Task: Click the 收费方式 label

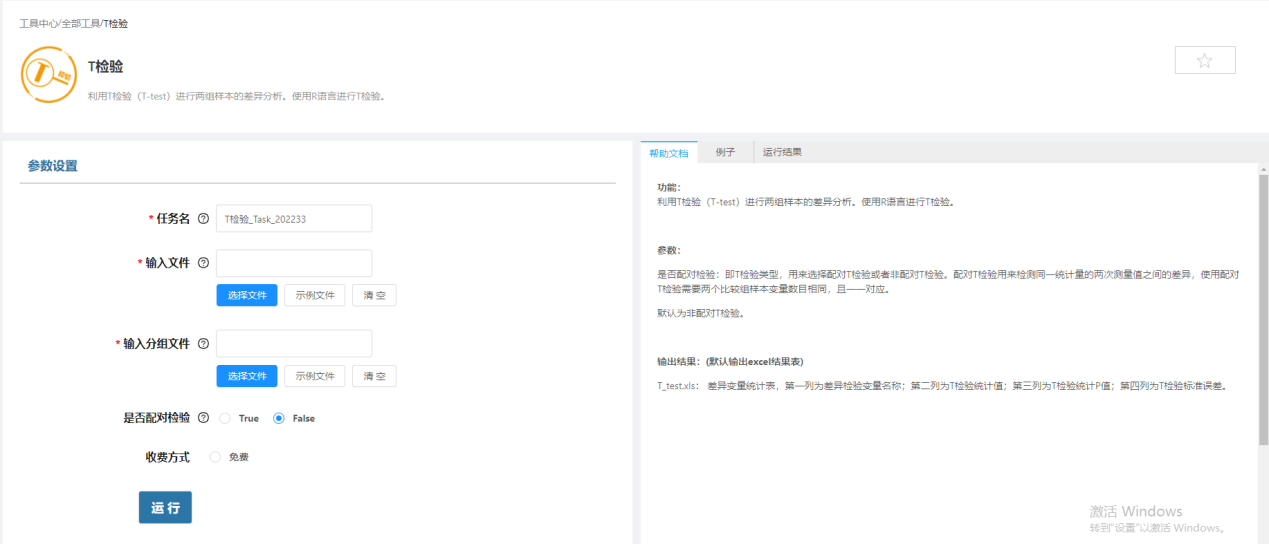Action: 168,457
